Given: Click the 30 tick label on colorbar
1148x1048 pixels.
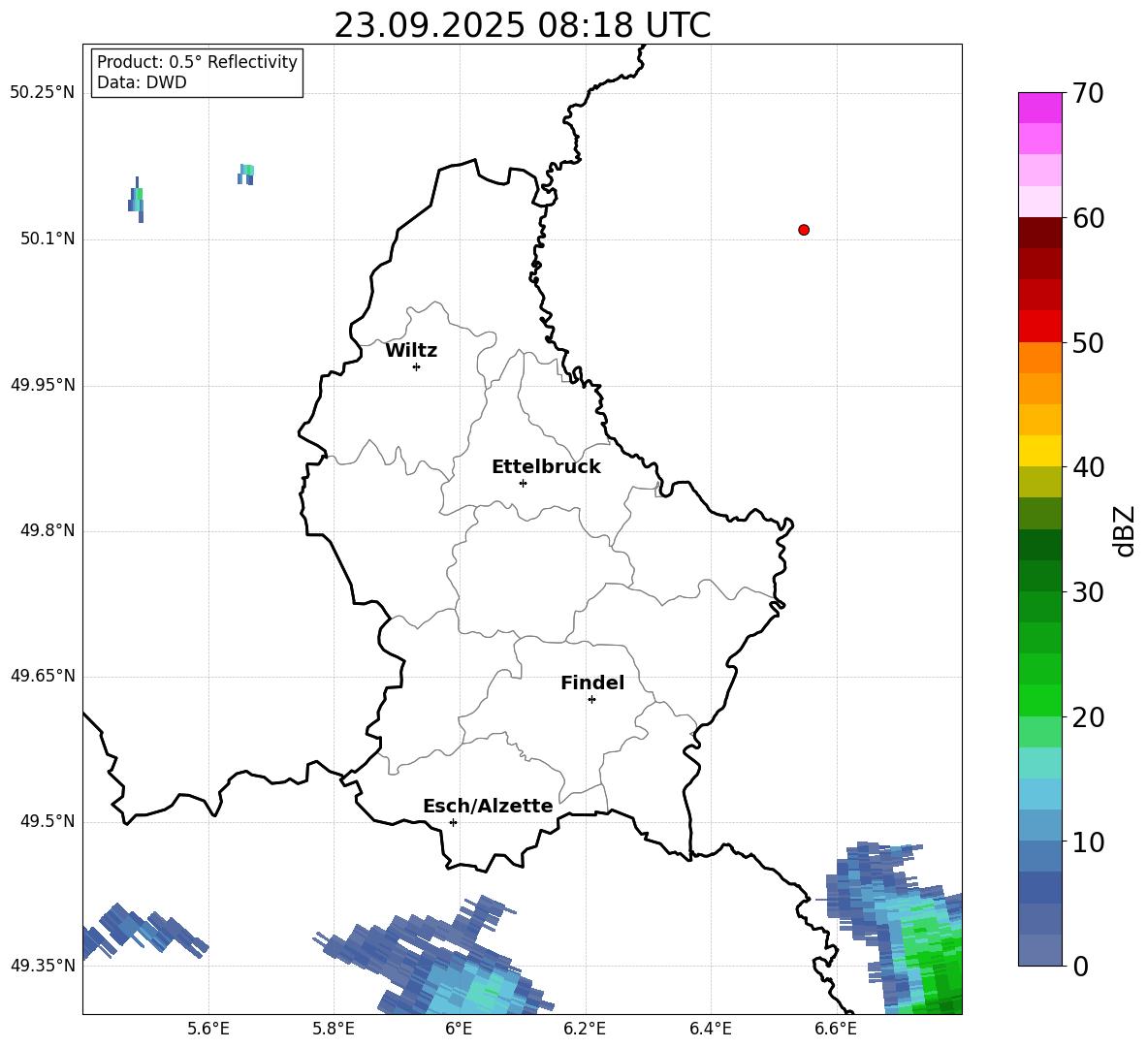Looking at the screenshot, I should pyautogui.click(x=1089, y=592).
